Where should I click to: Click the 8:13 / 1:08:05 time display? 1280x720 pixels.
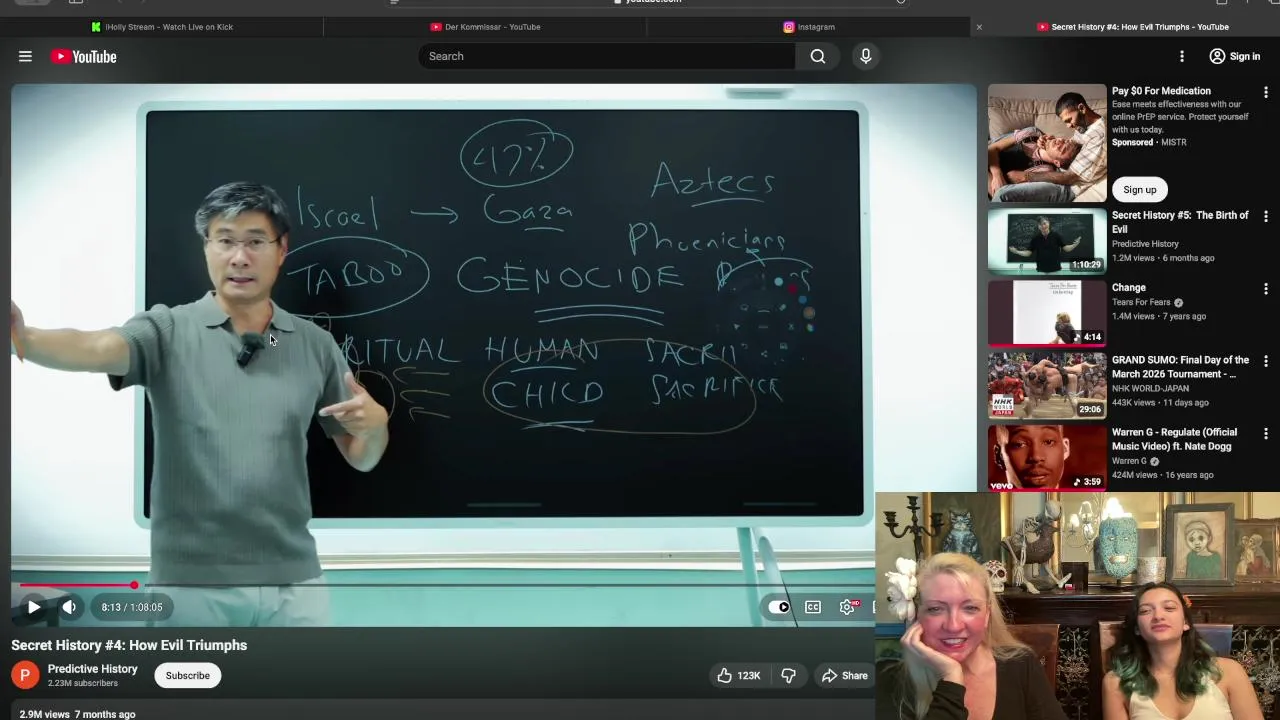[x=131, y=607]
